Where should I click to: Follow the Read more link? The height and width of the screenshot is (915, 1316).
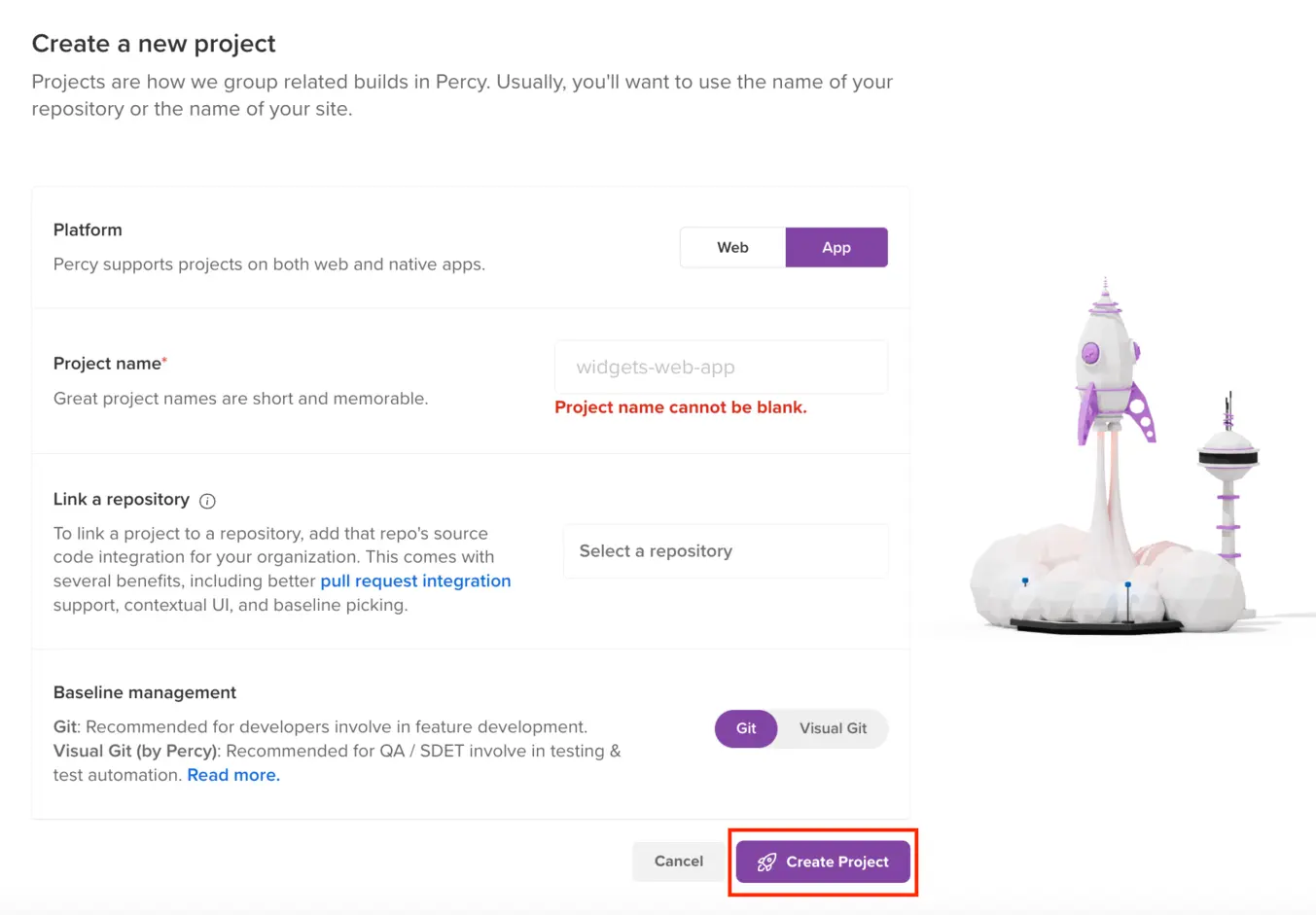(233, 775)
